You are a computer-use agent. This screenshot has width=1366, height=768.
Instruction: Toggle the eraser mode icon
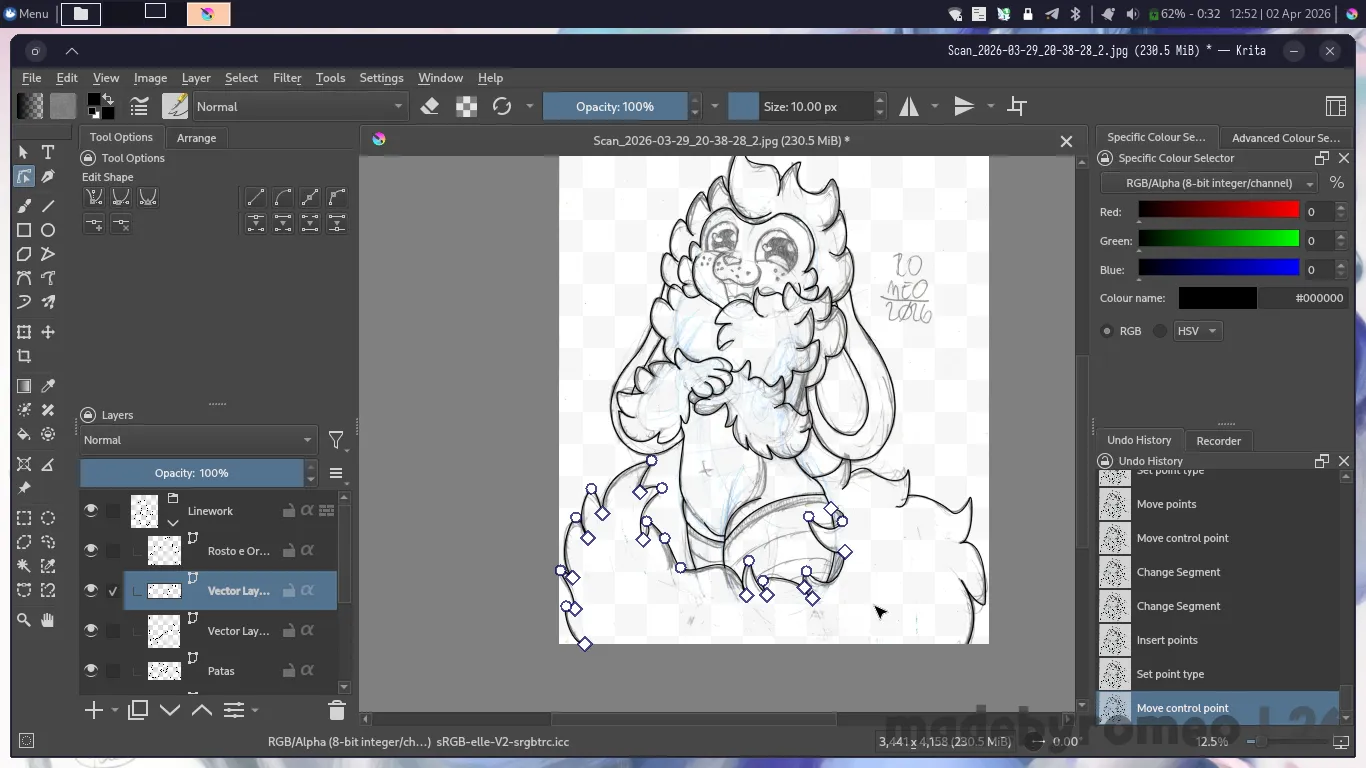[430, 107]
